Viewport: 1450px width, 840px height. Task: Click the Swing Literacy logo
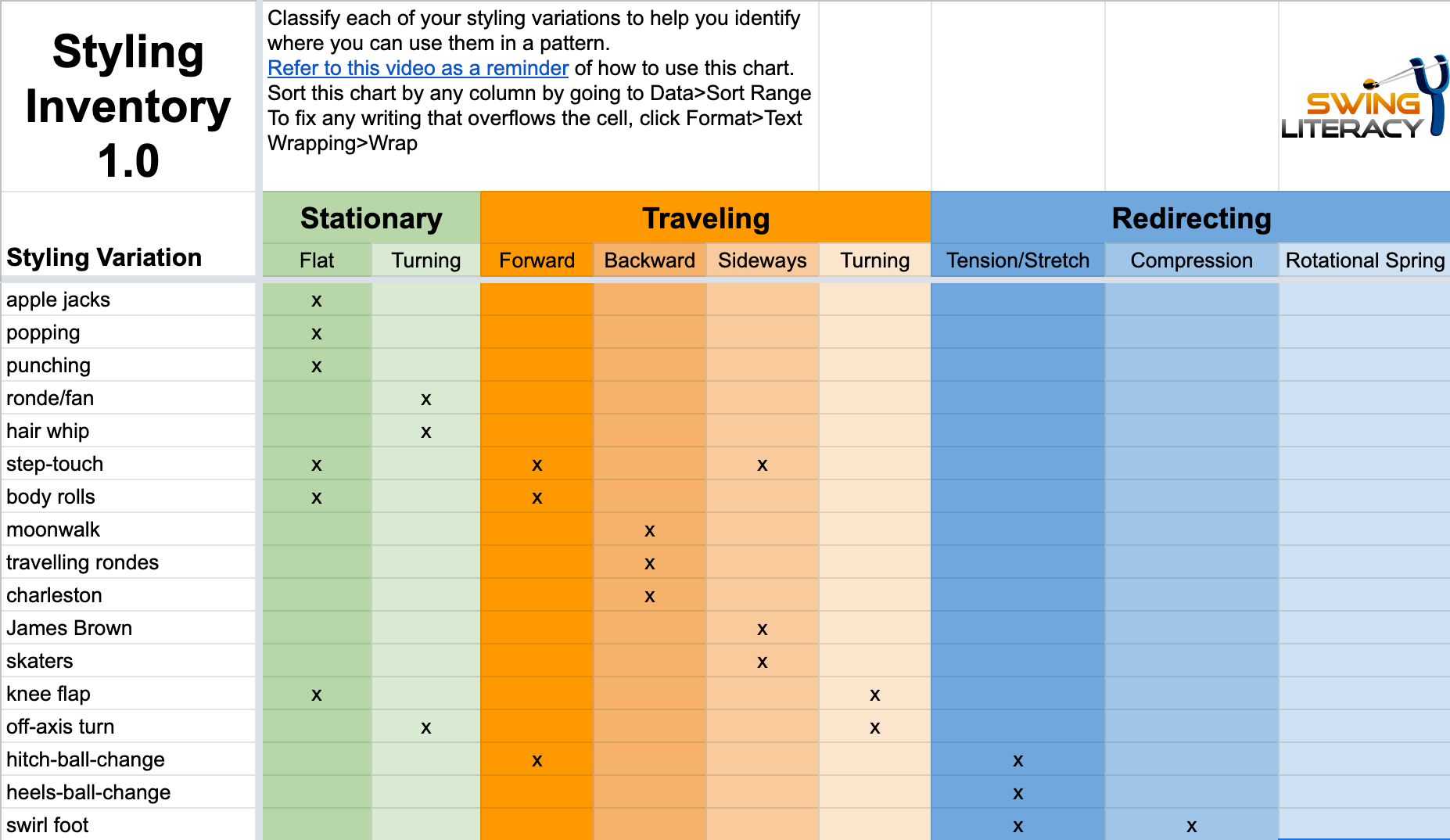coord(1364,102)
